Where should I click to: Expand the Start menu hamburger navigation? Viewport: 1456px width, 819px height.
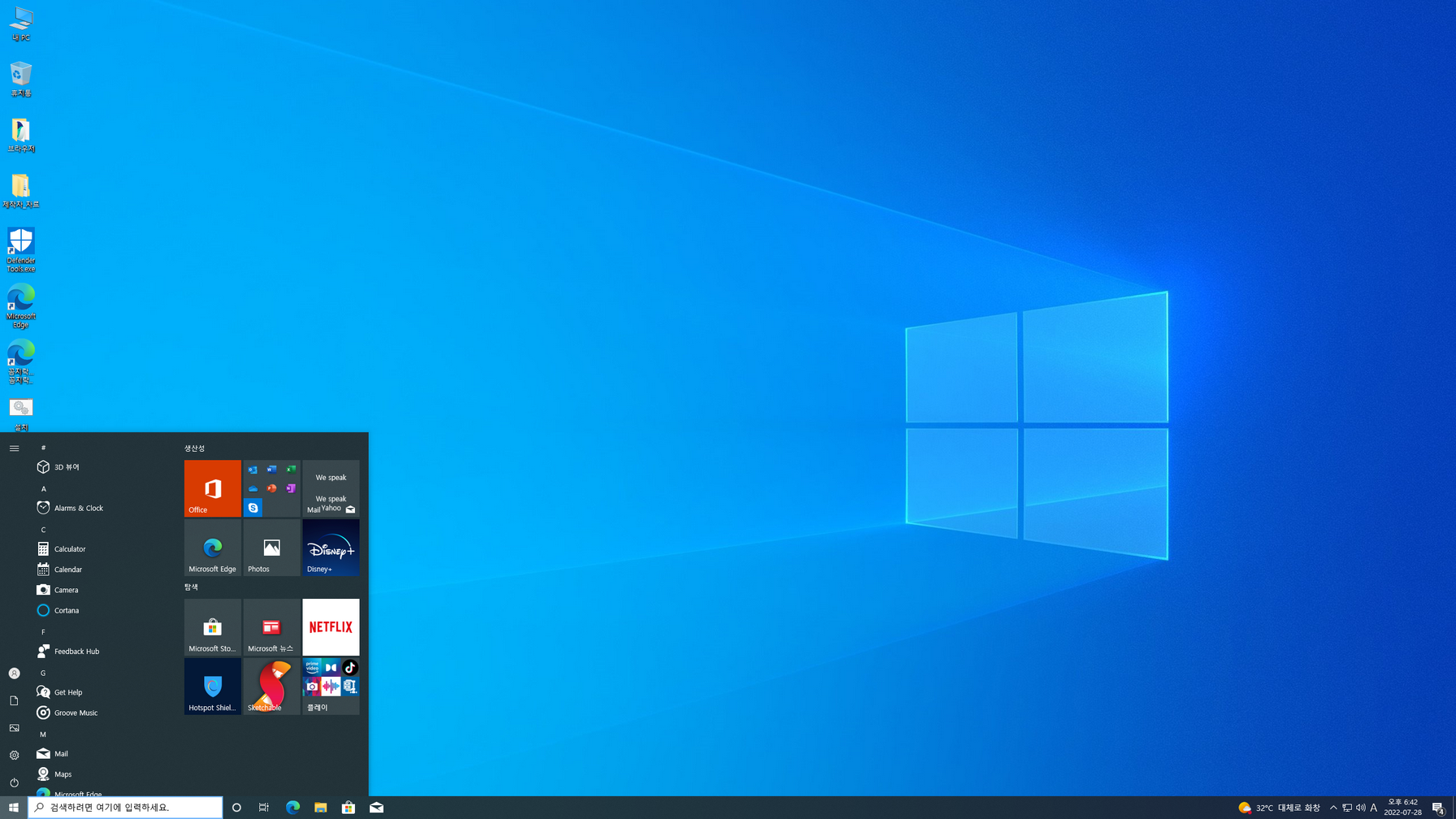tap(14, 448)
